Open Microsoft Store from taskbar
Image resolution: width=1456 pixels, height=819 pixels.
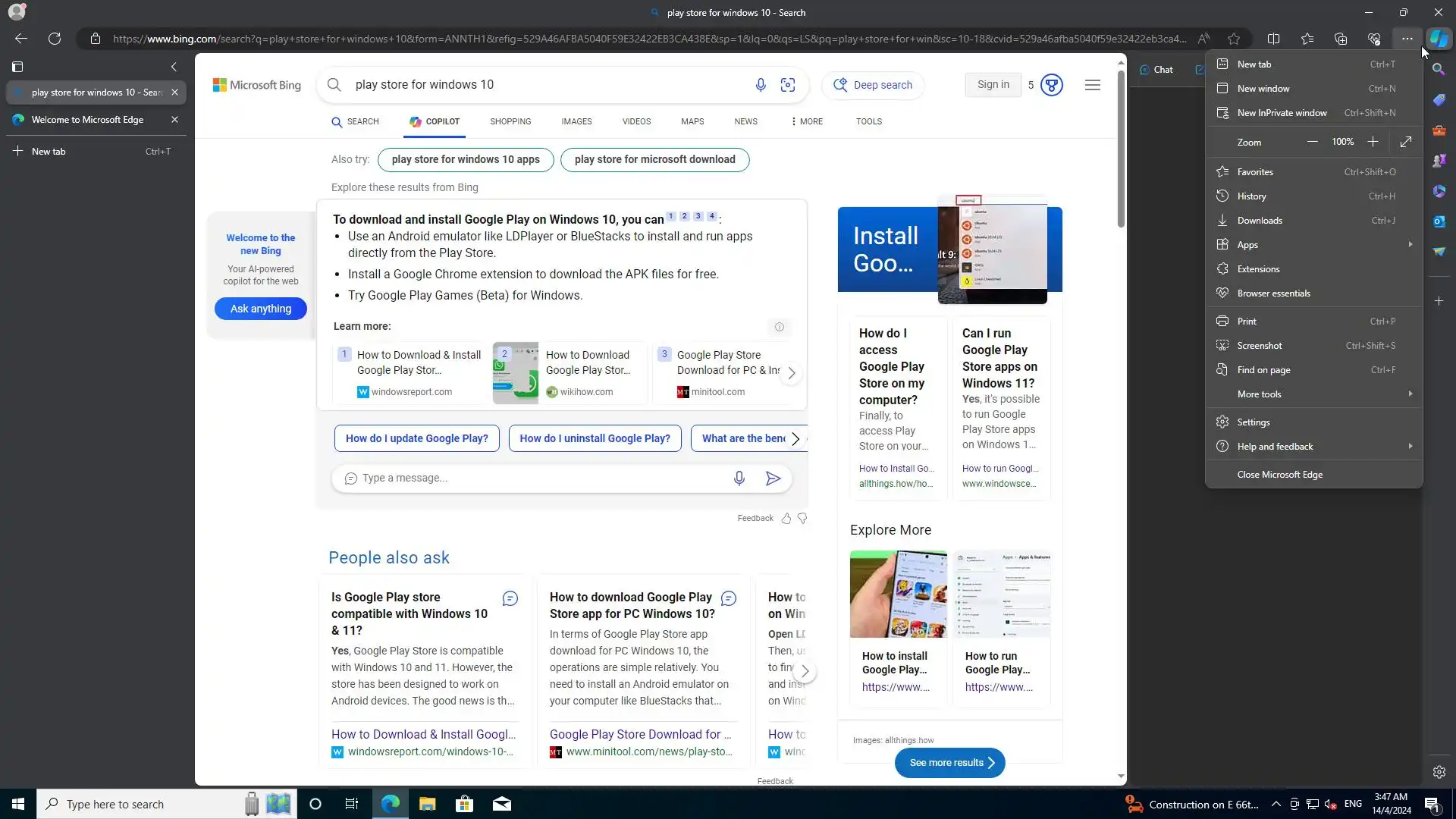tap(464, 804)
